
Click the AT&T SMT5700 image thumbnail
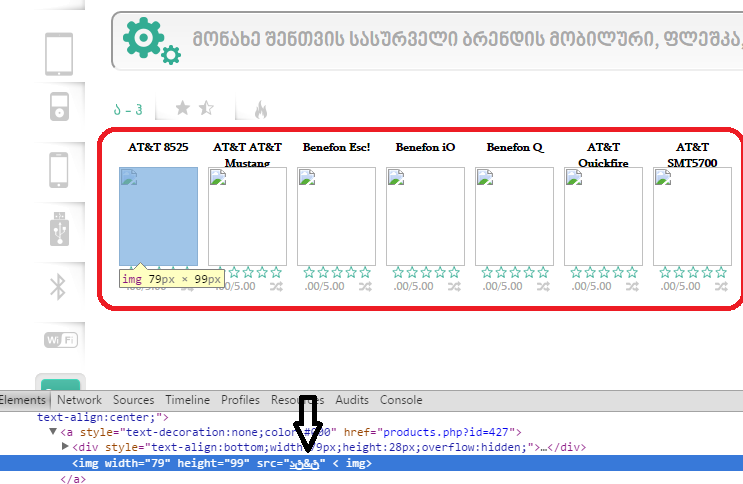tap(692, 216)
